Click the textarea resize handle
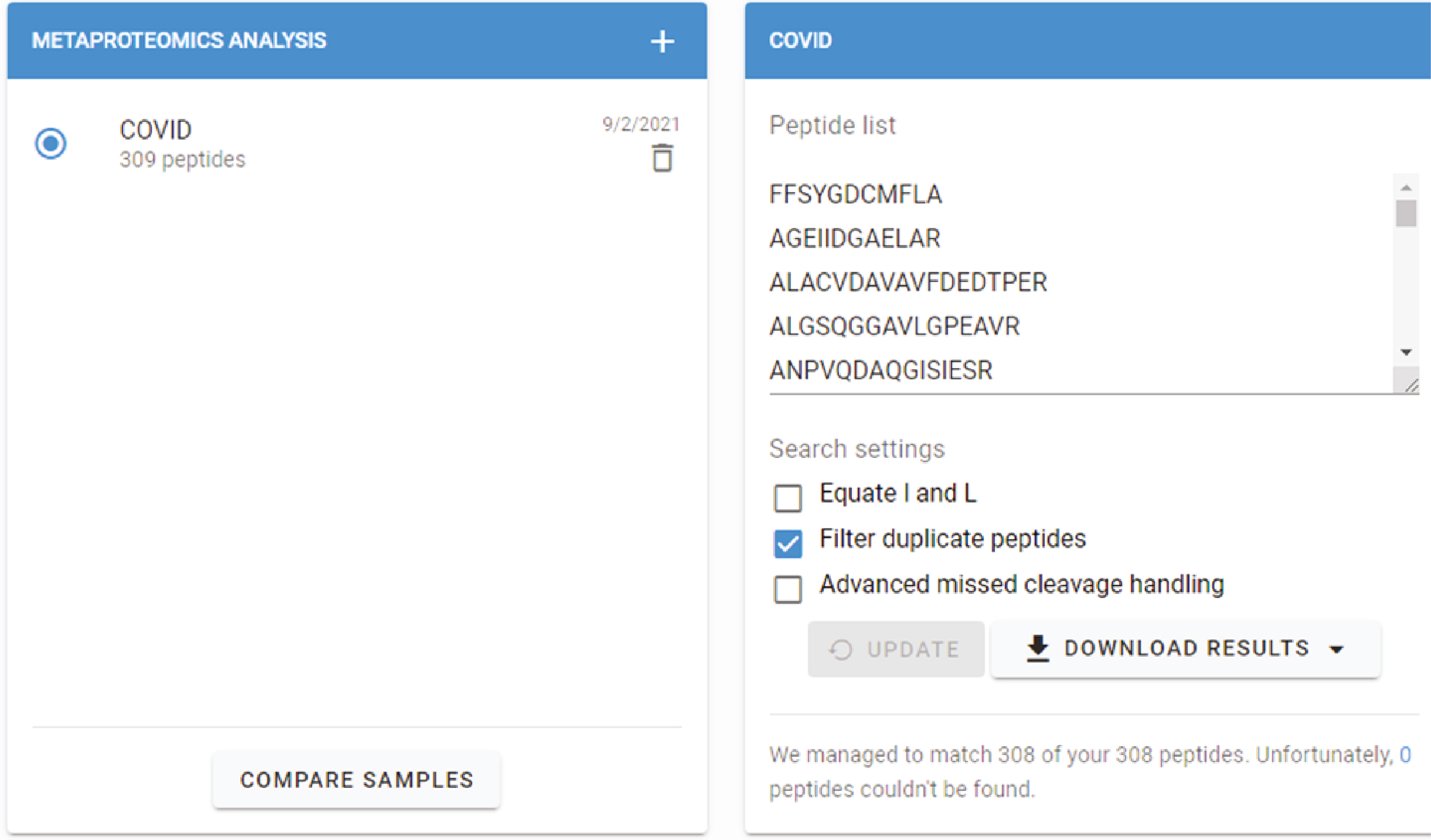Viewport: 1431px width, 840px height. [x=1411, y=386]
